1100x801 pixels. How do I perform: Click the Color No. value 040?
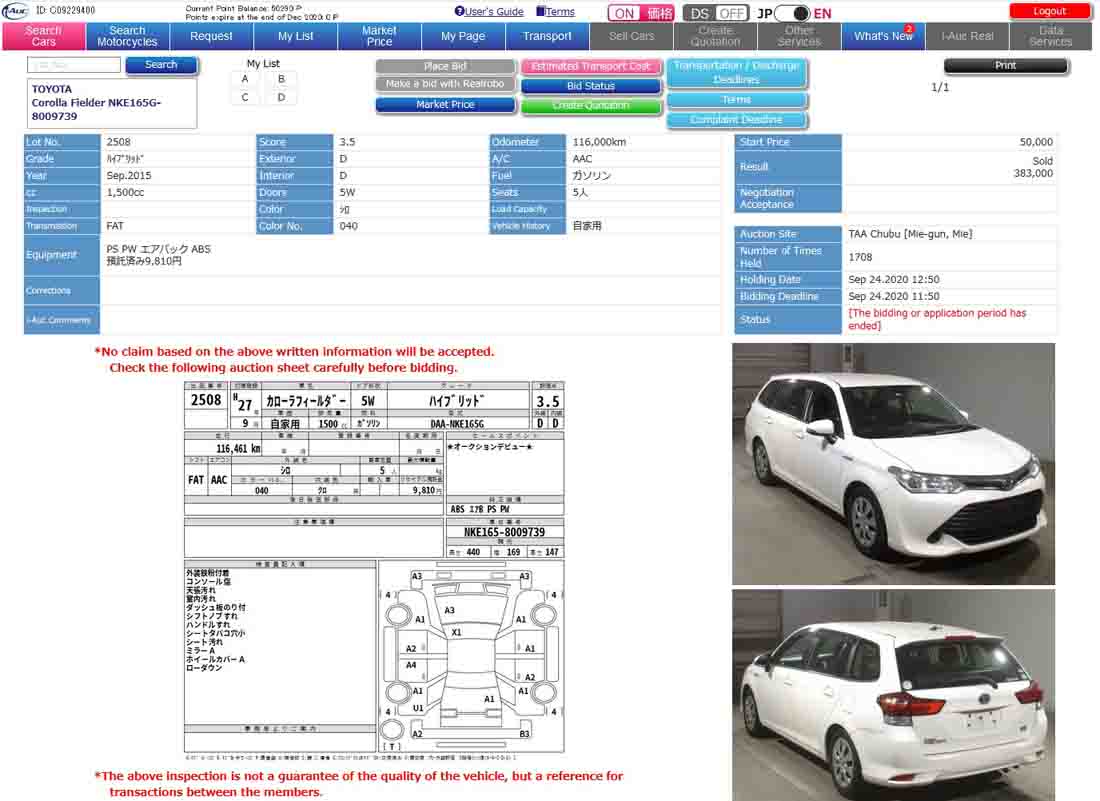(x=348, y=226)
